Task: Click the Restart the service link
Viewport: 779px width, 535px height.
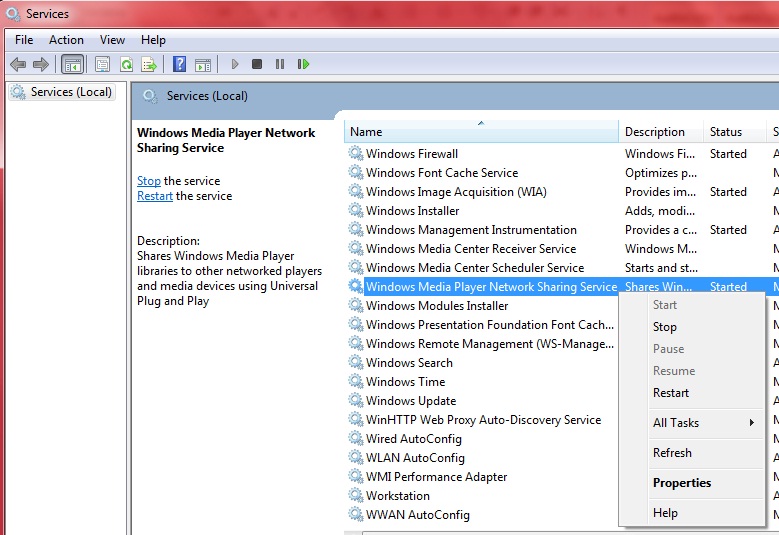Action: point(155,196)
